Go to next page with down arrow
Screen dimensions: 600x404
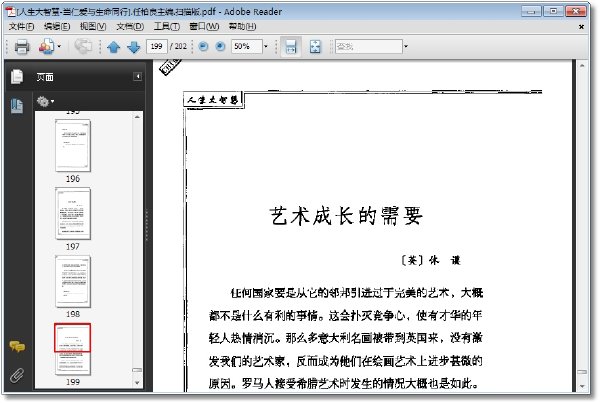[134, 47]
